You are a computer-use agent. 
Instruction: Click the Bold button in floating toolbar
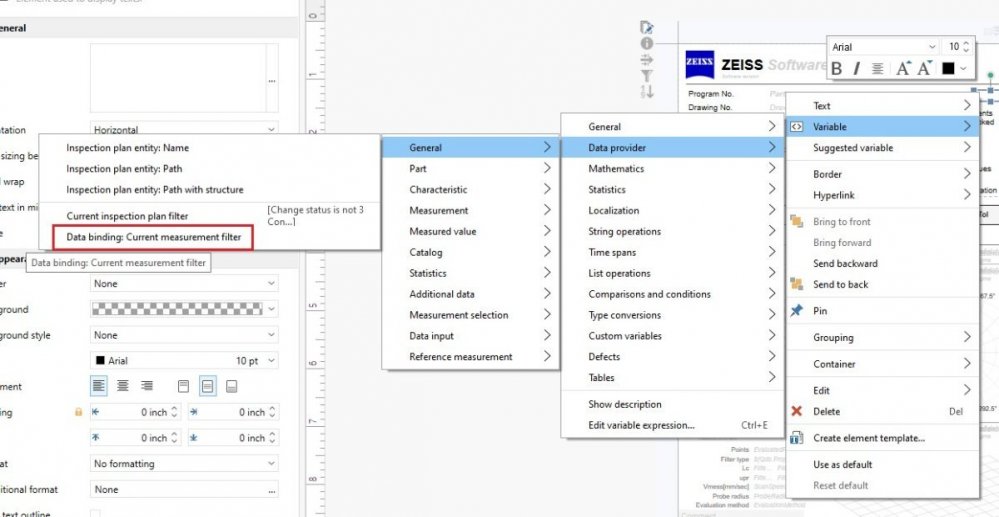click(837, 69)
